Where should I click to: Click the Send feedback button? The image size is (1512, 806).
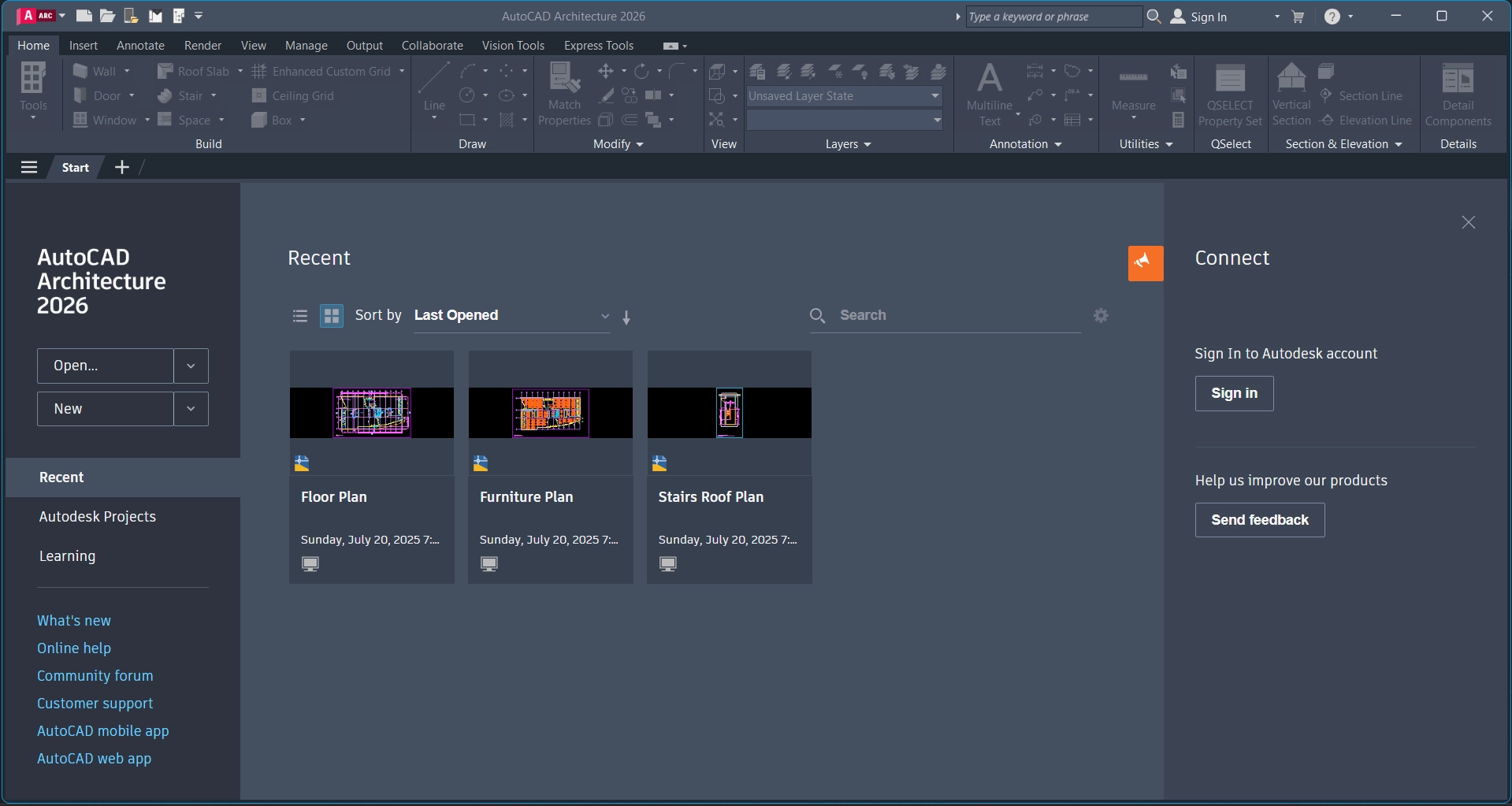tap(1260, 520)
